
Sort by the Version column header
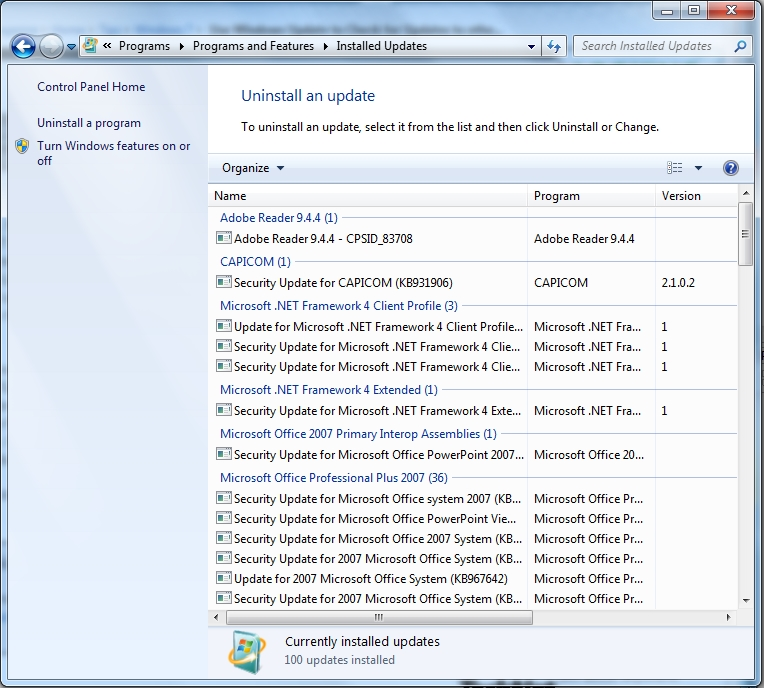tap(697, 196)
